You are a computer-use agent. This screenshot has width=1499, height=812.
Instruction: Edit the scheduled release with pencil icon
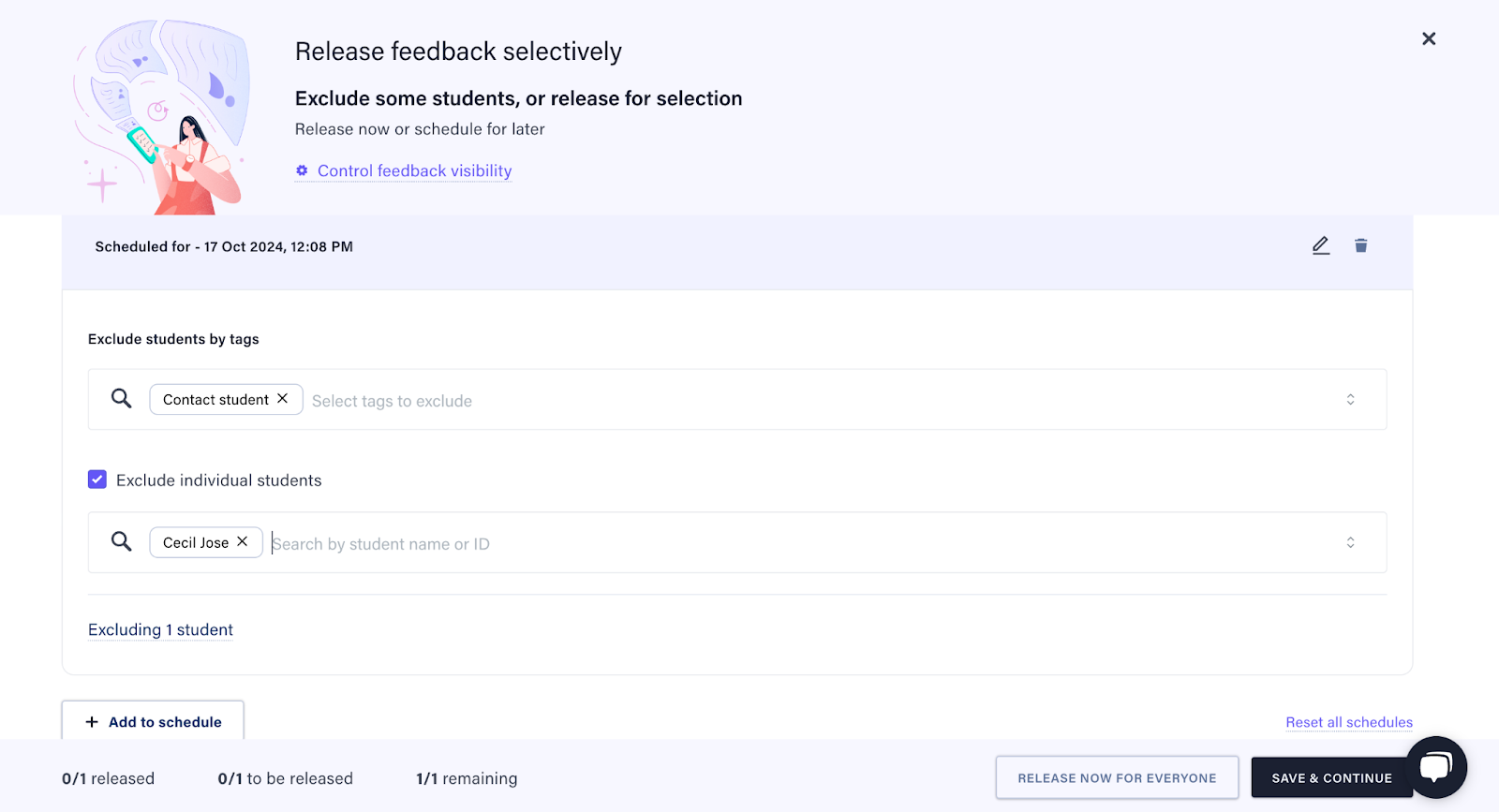(1321, 245)
